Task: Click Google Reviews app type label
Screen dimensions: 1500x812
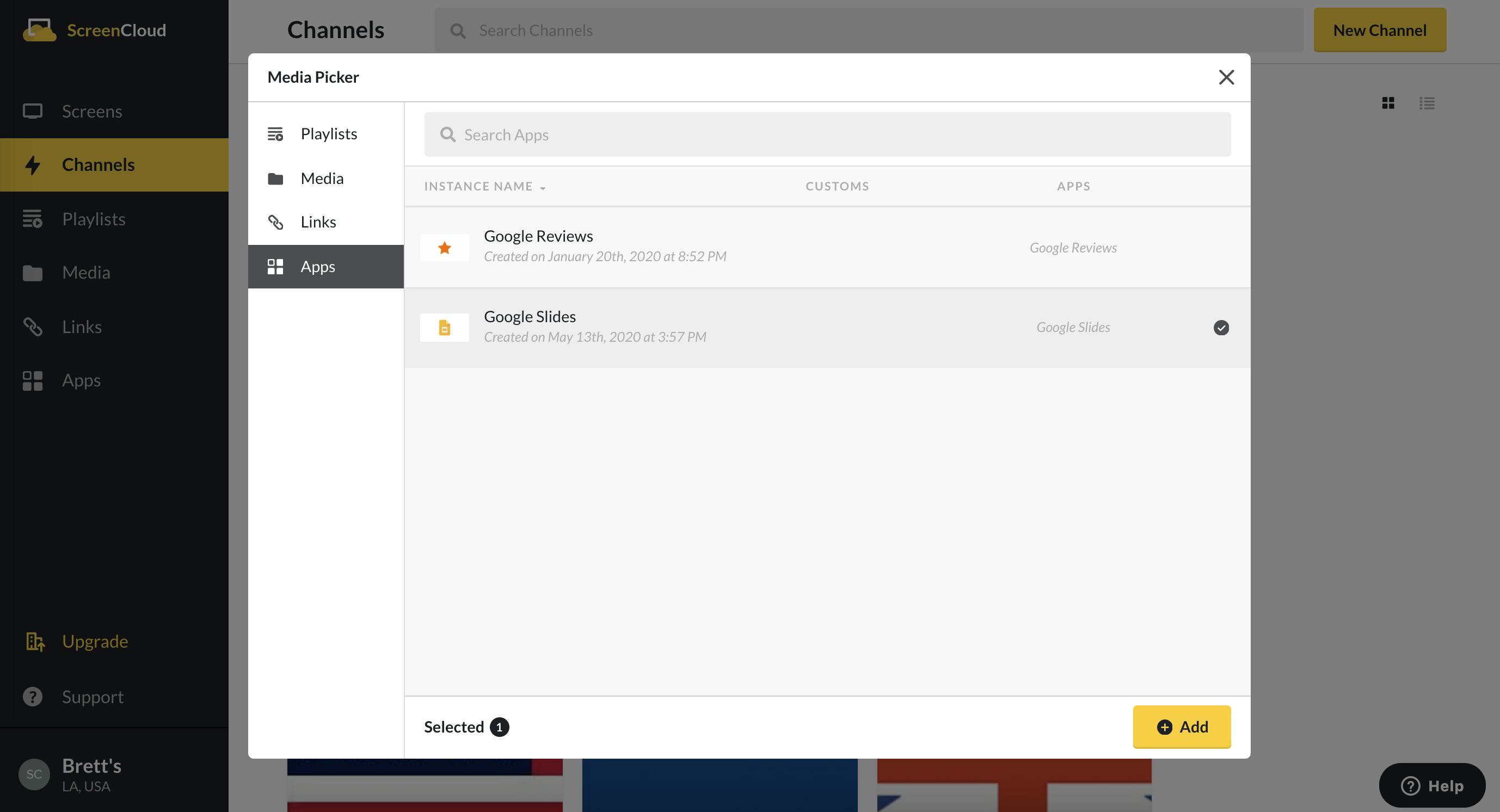Action: (x=1073, y=248)
